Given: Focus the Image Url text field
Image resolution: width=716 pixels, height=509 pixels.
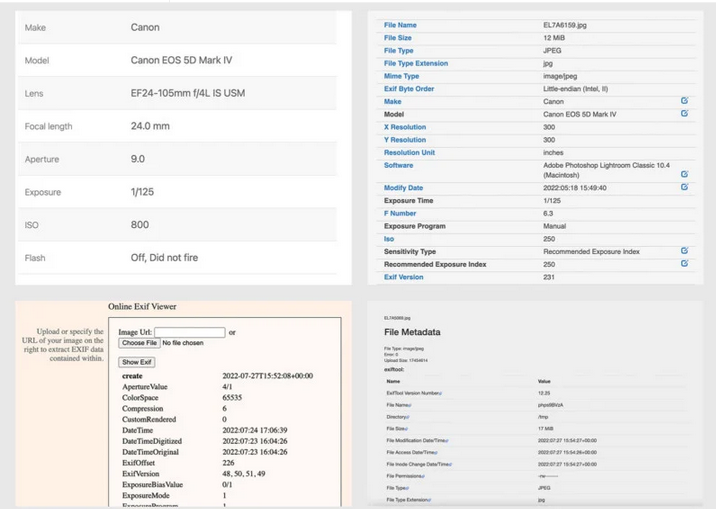Looking at the screenshot, I should (189, 332).
